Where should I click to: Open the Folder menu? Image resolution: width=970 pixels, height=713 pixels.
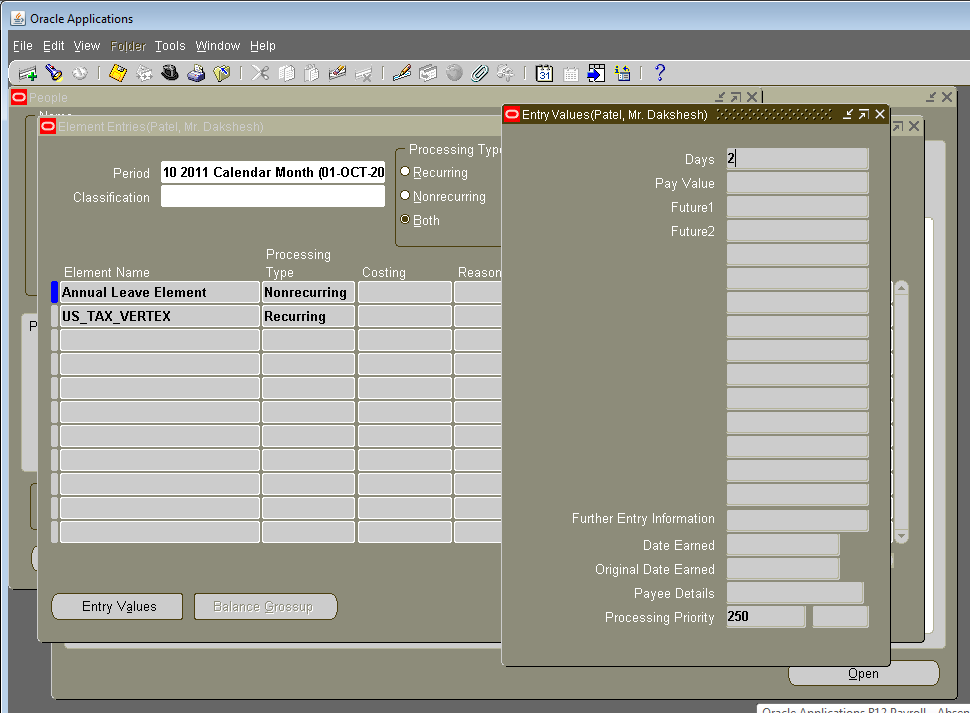pyautogui.click(x=128, y=46)
